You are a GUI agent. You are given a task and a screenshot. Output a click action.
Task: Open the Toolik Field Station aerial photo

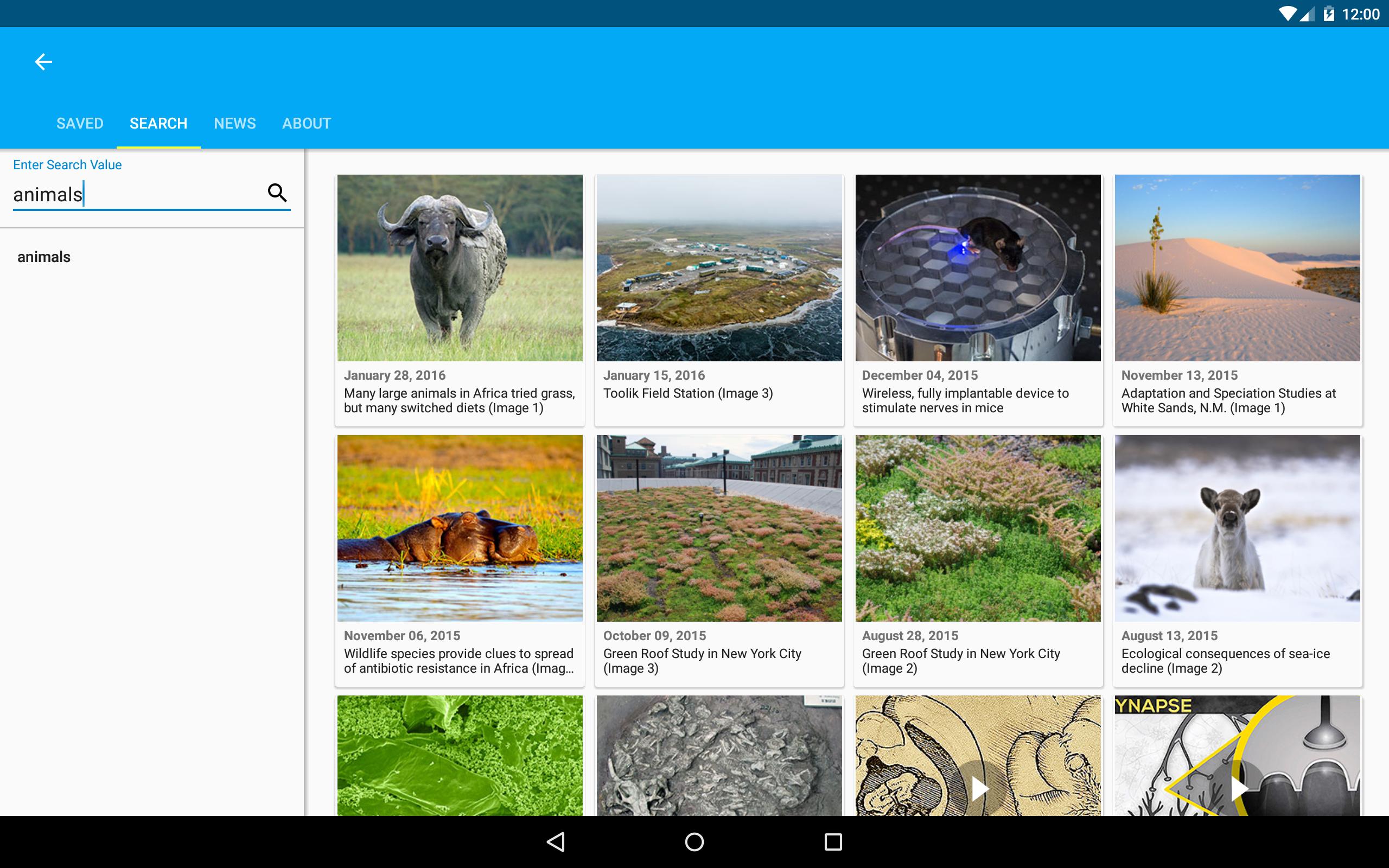coord(719,267)
